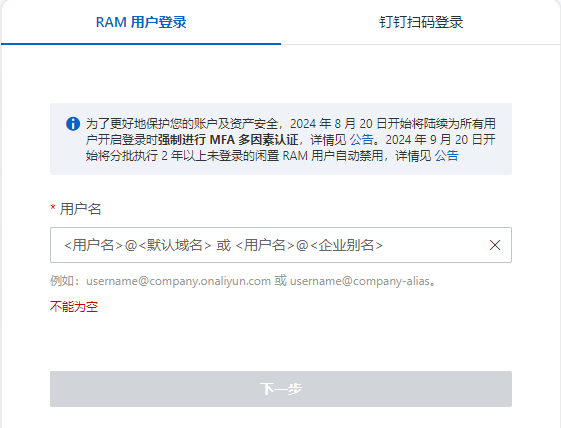Click the red required asterisk

click(53, 208)
